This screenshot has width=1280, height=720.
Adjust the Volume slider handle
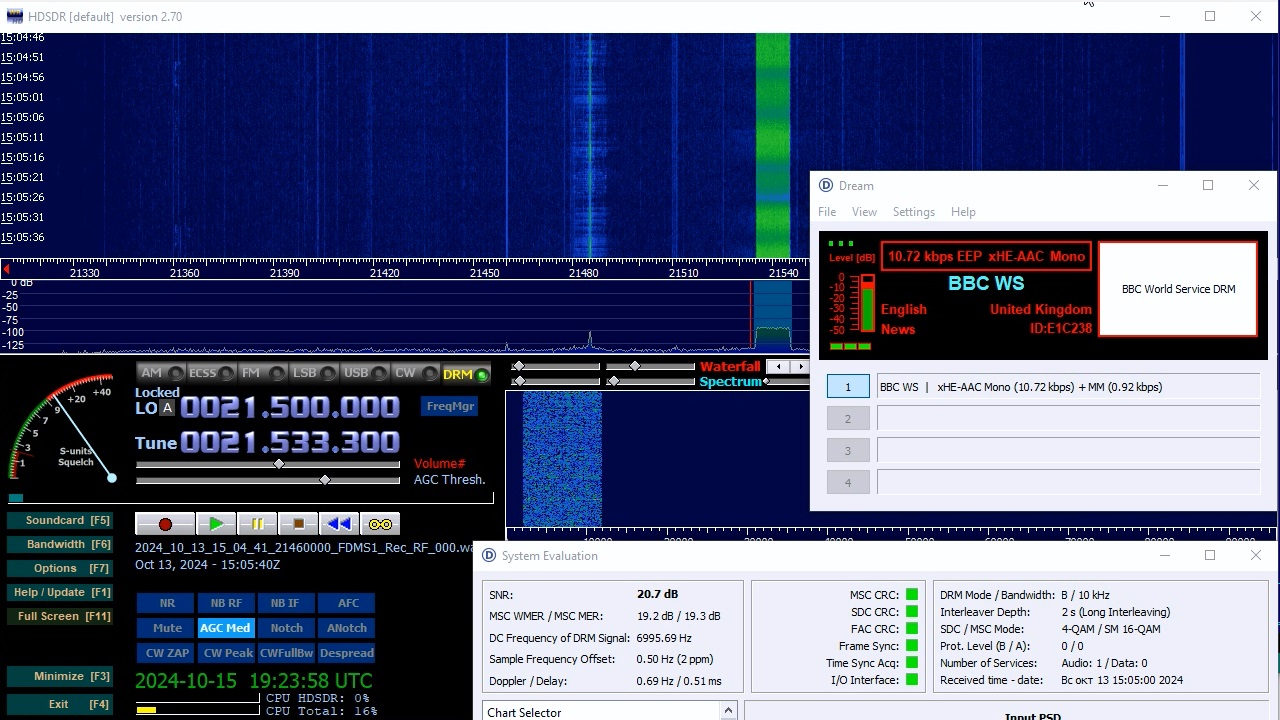tap(279, 464)
